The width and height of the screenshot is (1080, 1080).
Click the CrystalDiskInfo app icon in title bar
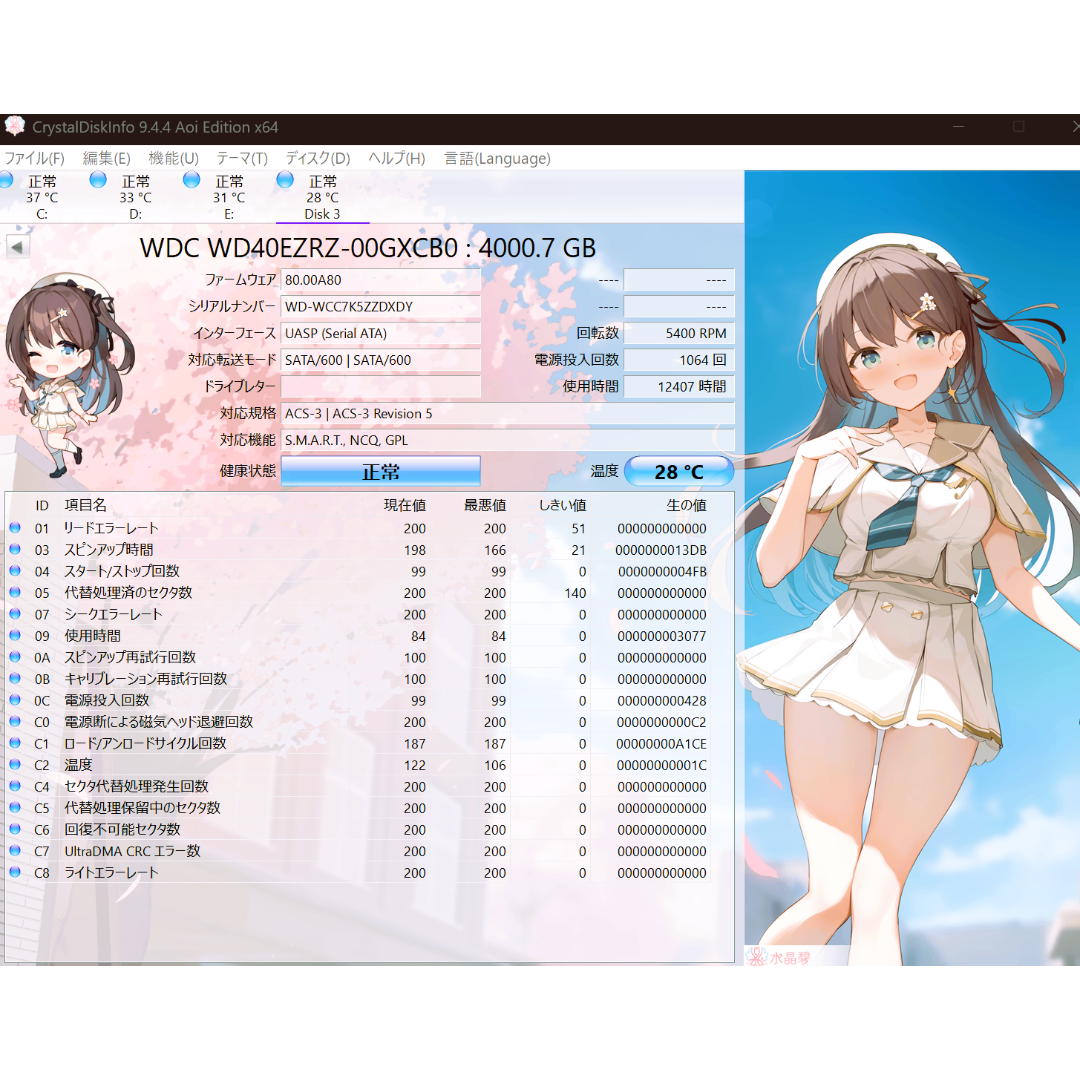(x=14, y=127)
